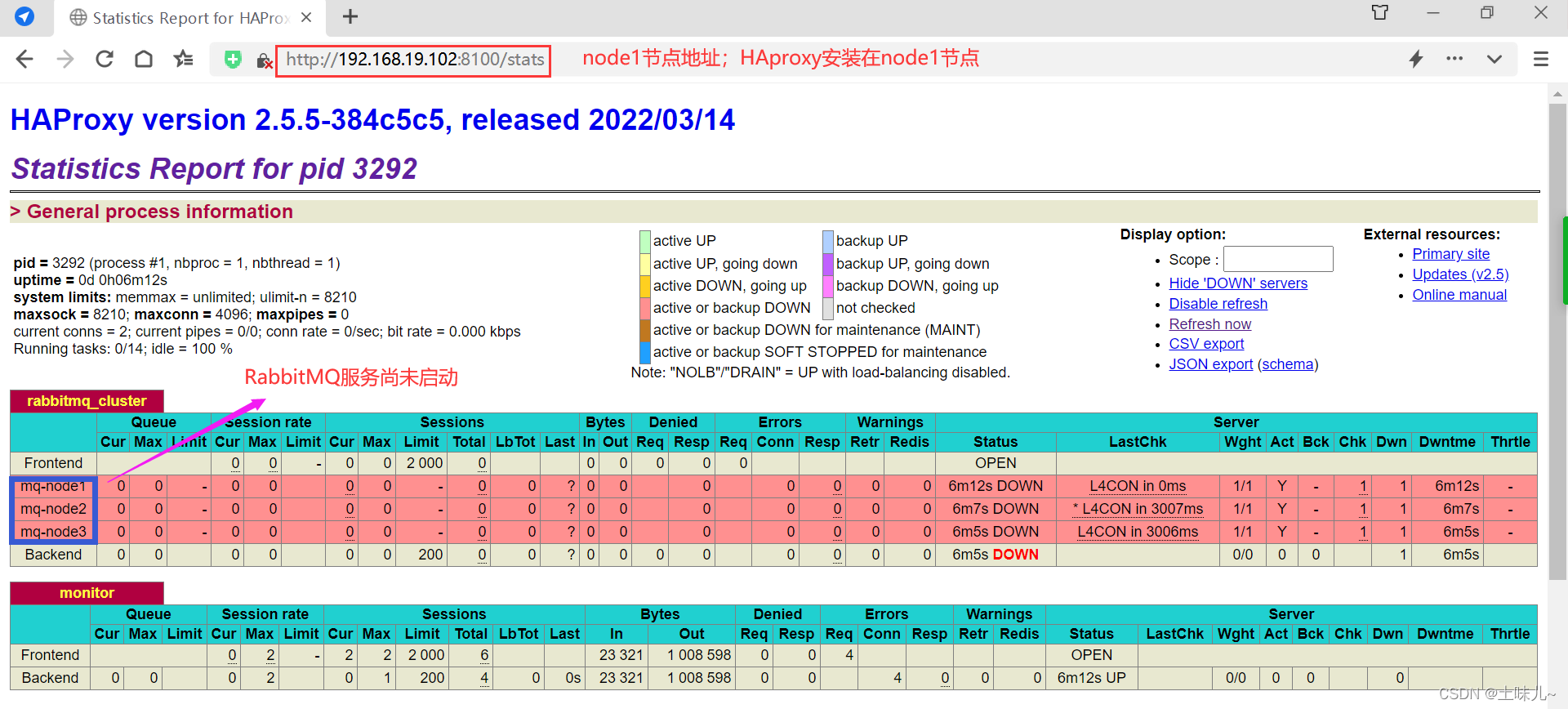1568x709 pixels.
Task: Click the insecure connection lock icon
Action: (x=264, y=60)
